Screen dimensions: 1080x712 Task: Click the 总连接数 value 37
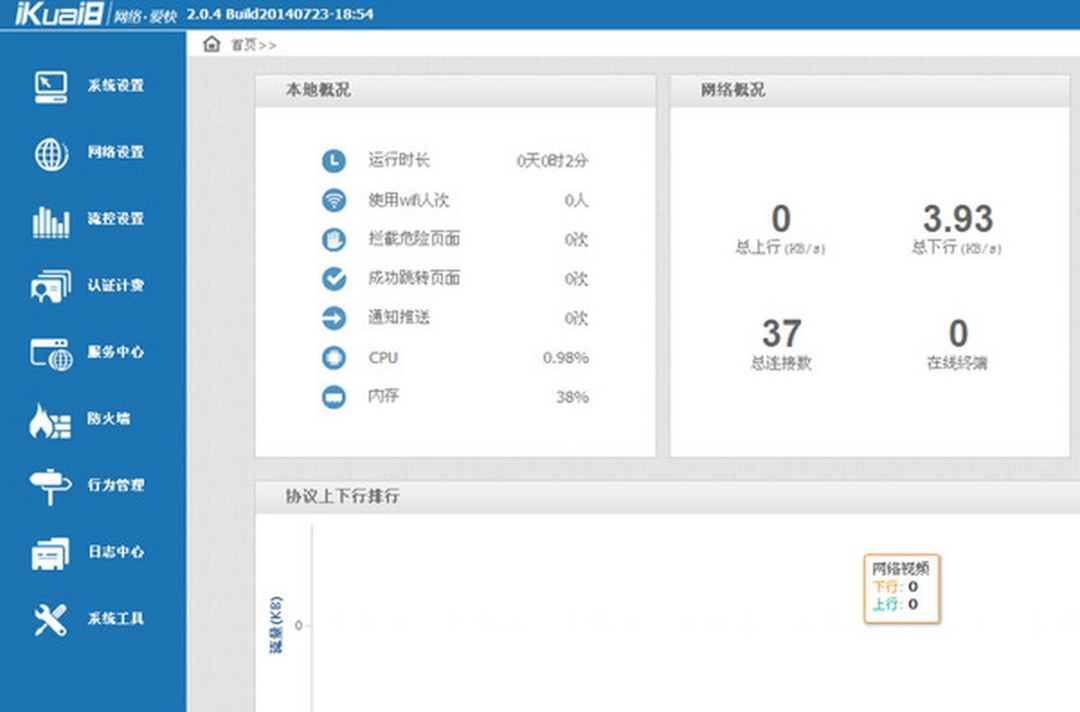pos(781,334)
